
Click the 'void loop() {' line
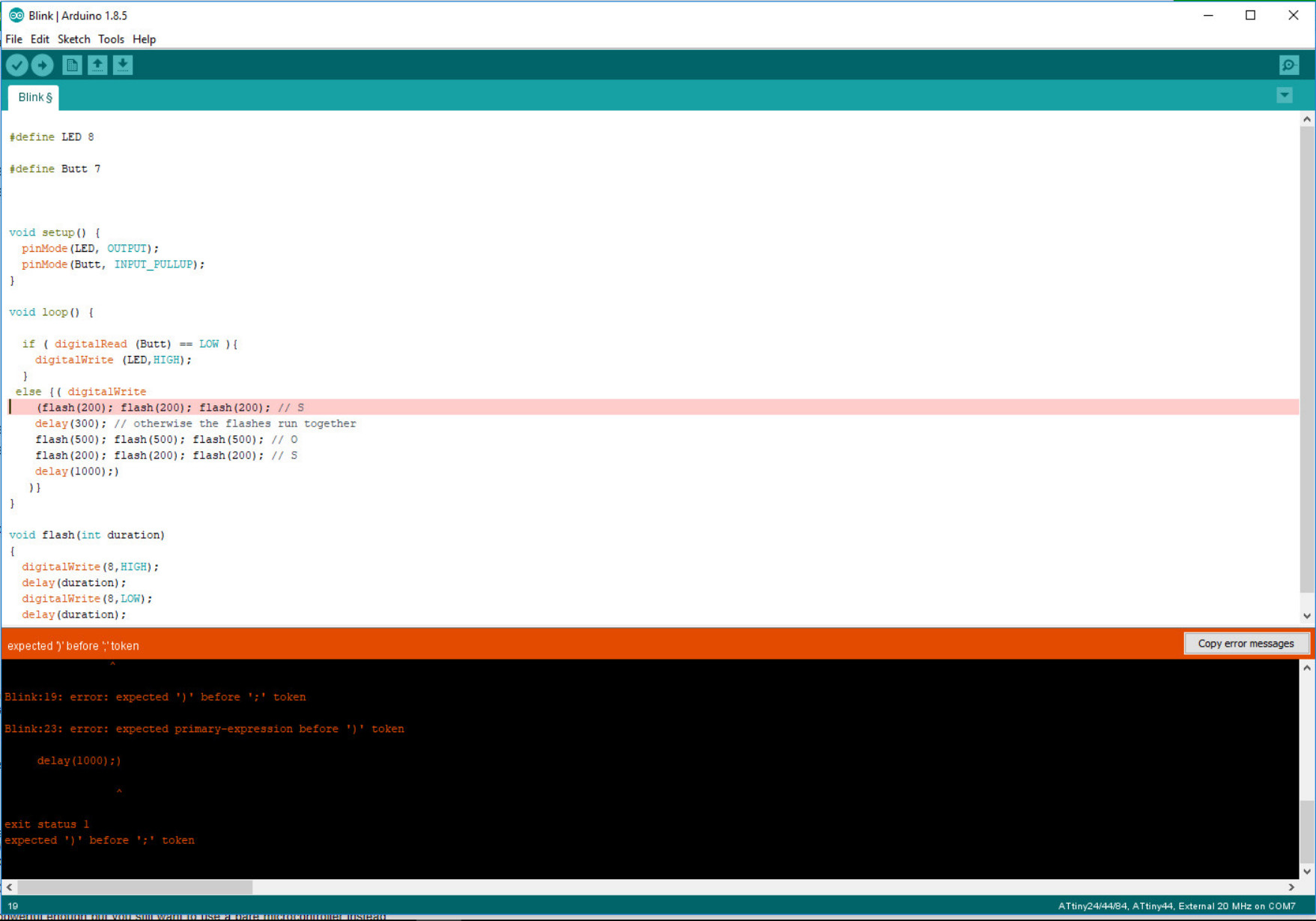coord(52,312)
